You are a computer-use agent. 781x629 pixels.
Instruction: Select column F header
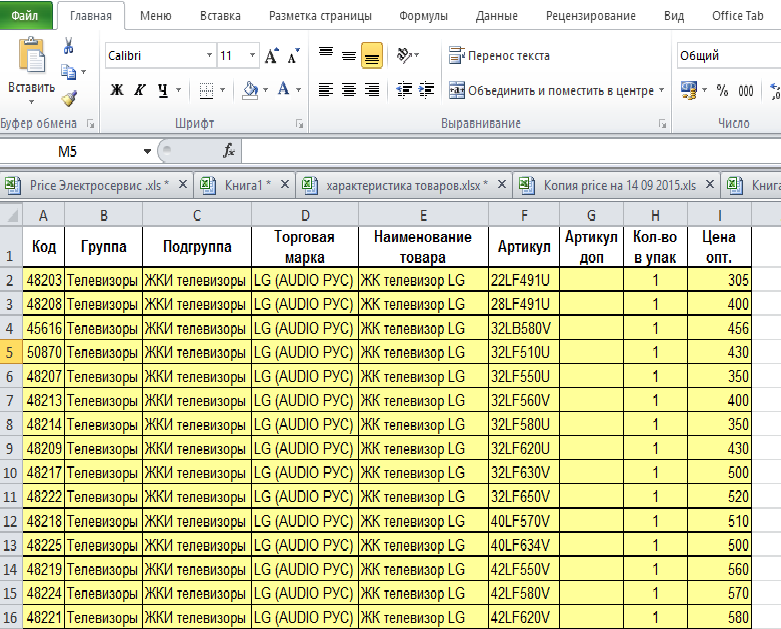point(524,215)
